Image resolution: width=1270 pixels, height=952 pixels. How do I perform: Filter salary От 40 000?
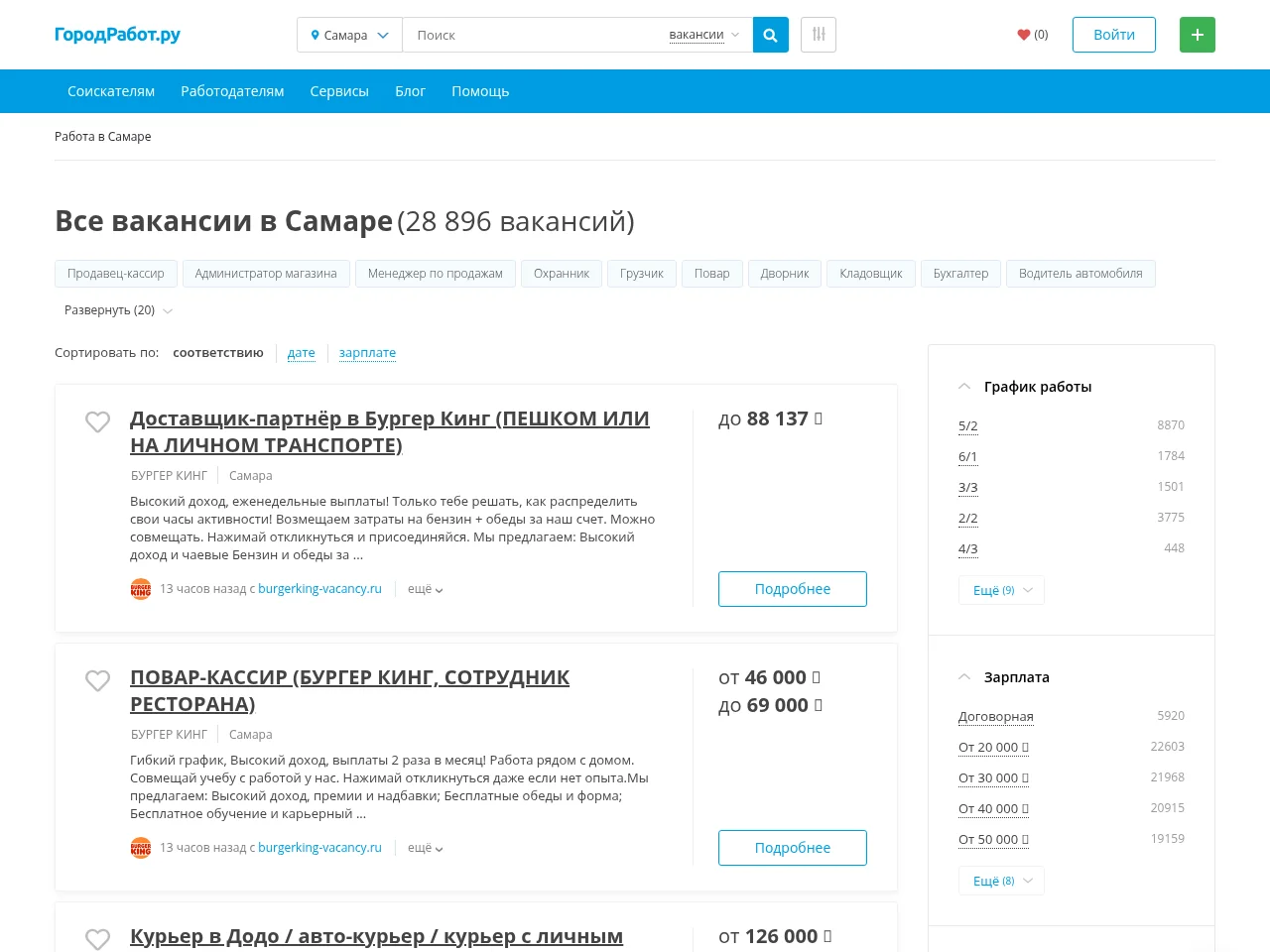pos(993,809)
